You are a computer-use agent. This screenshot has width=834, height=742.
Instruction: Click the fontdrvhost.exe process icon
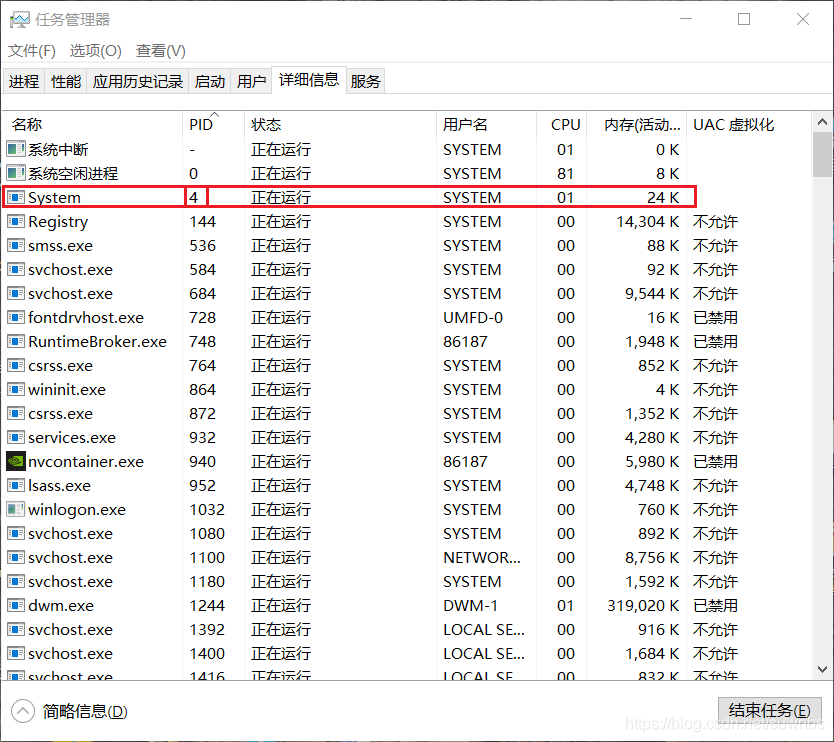[16, 318]
